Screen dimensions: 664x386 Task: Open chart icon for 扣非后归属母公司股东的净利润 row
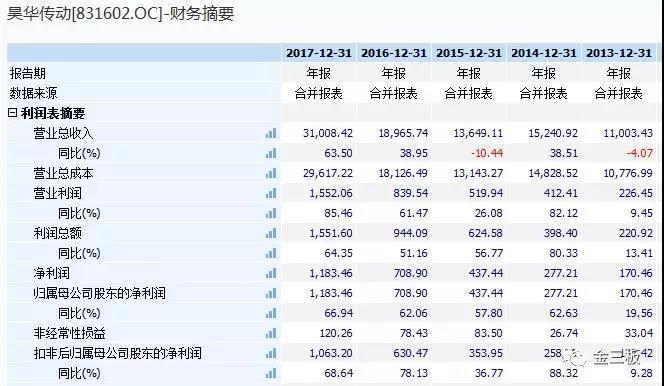click(271, 353)
